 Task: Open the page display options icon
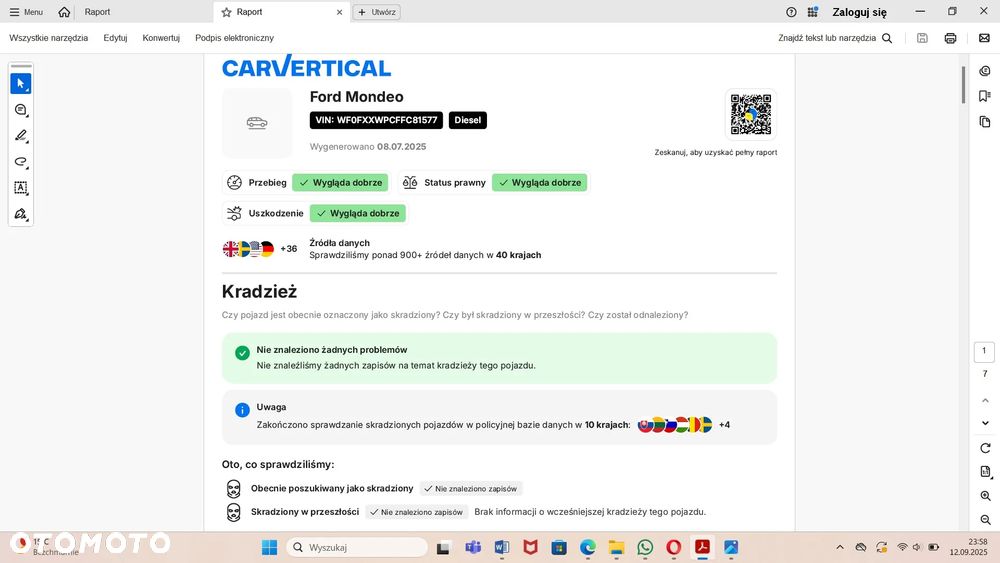985,472
